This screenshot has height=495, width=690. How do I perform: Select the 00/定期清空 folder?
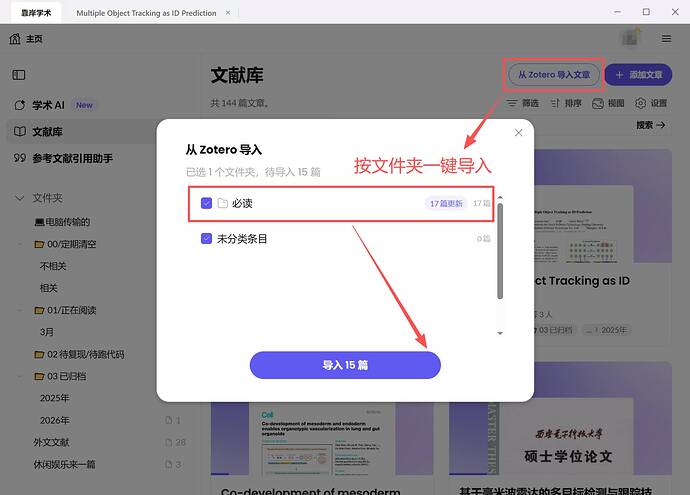pos(66,244)
